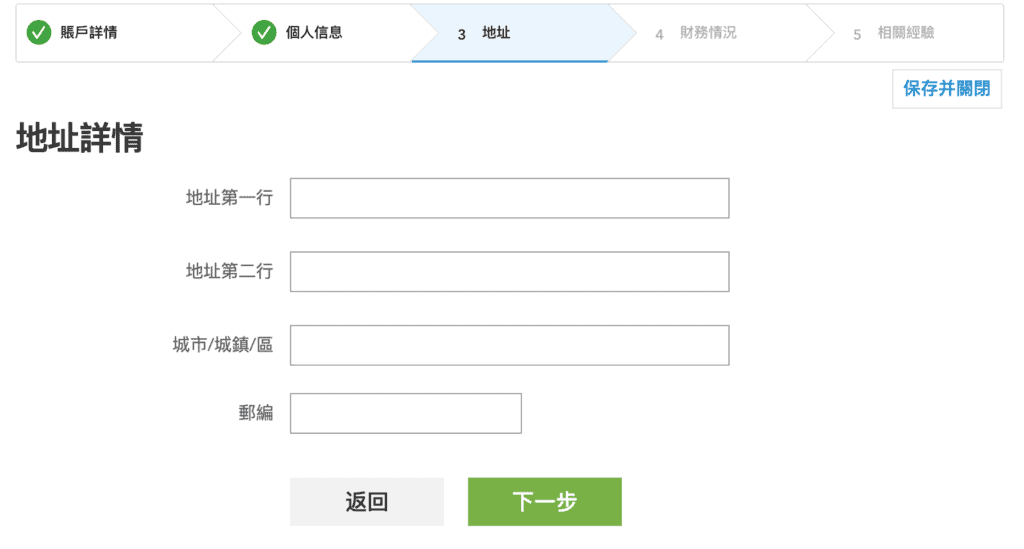Click the step number 4 indicator

[660, 34]
